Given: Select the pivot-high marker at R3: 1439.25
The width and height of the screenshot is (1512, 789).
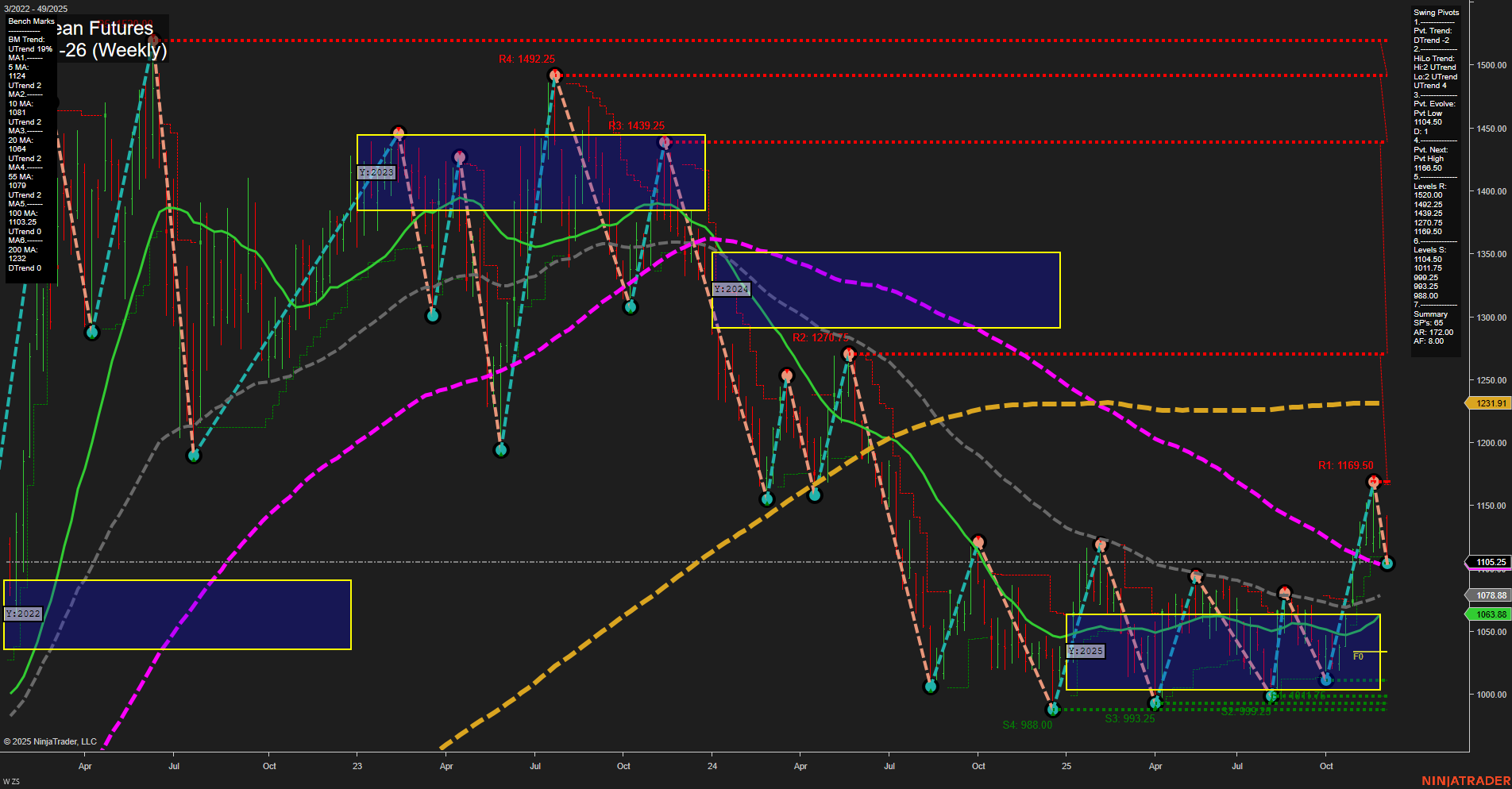Looking at the screenshot, I should 664,143.
